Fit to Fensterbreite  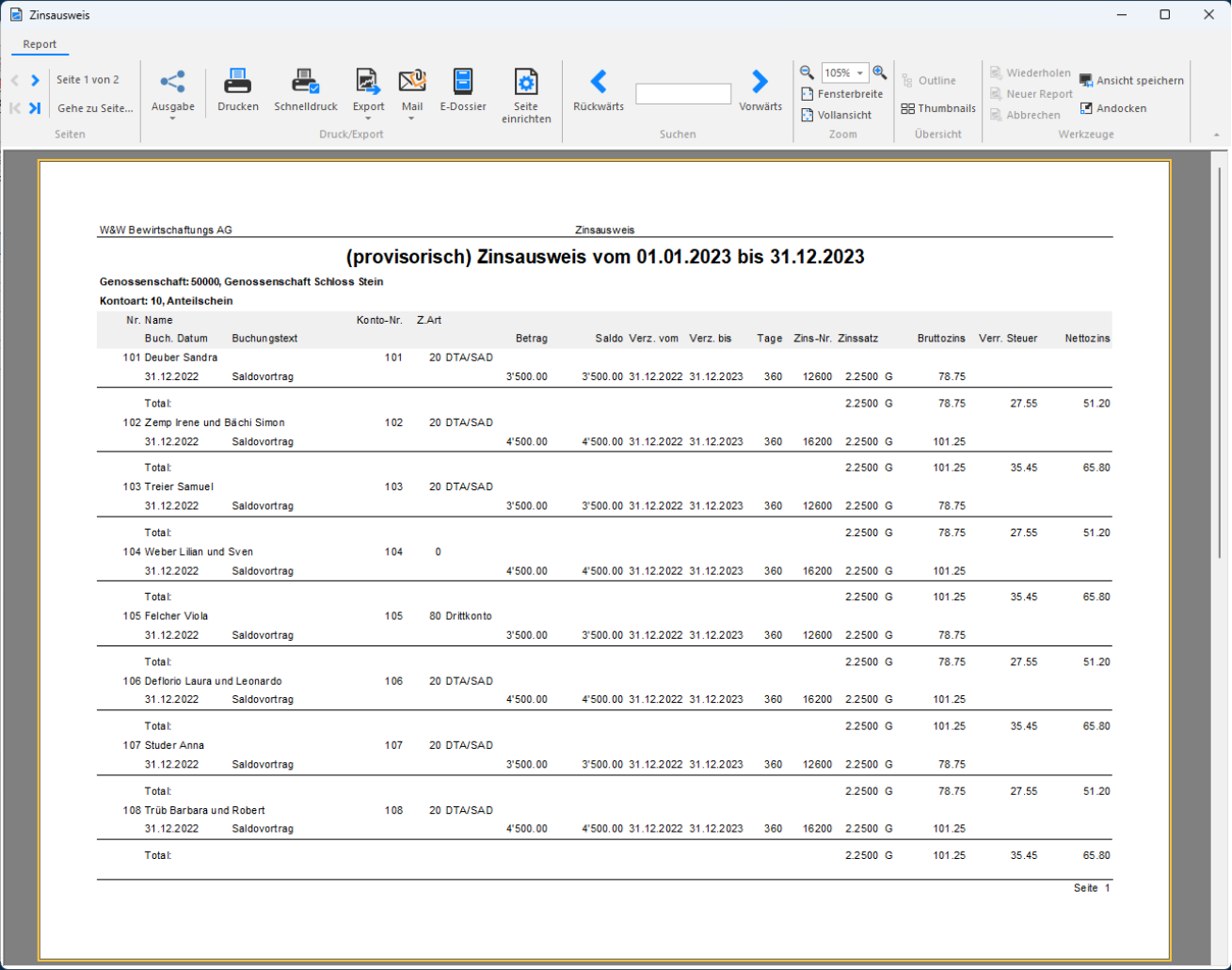[842, 94]
